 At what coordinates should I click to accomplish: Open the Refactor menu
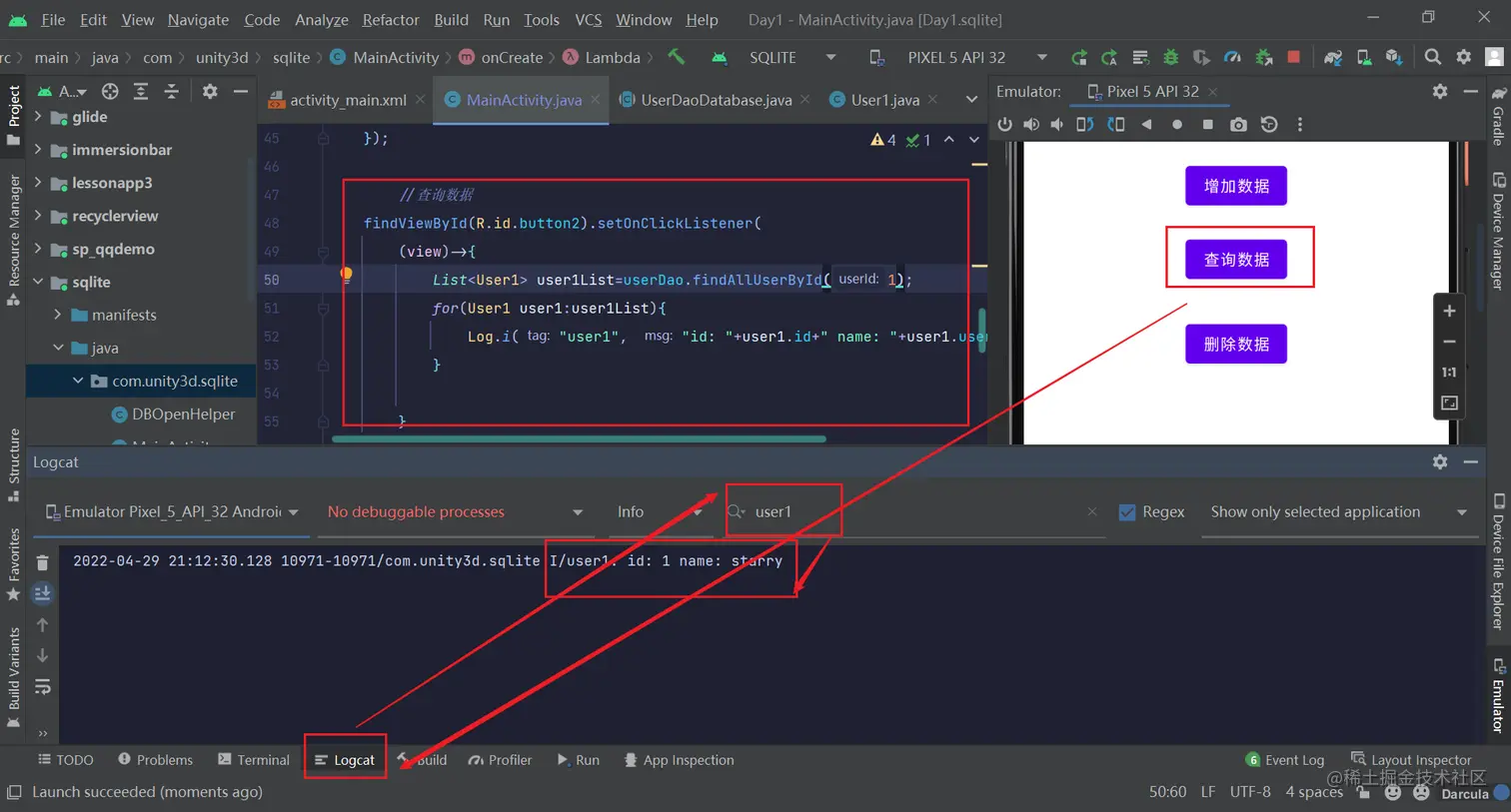pyautogui.click(x=391, y=19)
